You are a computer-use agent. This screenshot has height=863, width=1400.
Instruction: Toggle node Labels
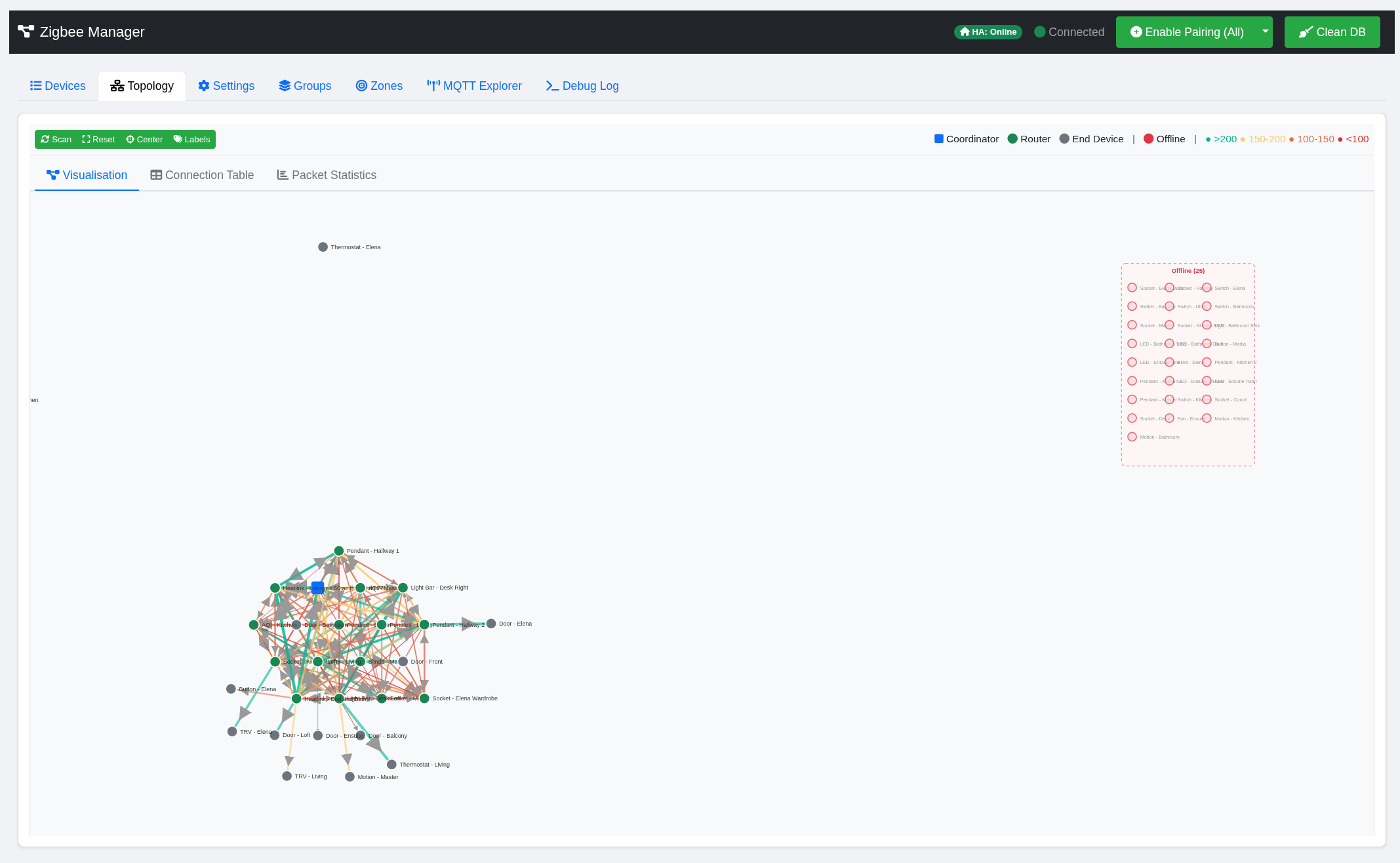pyautogui.click(x=191, y=140)
